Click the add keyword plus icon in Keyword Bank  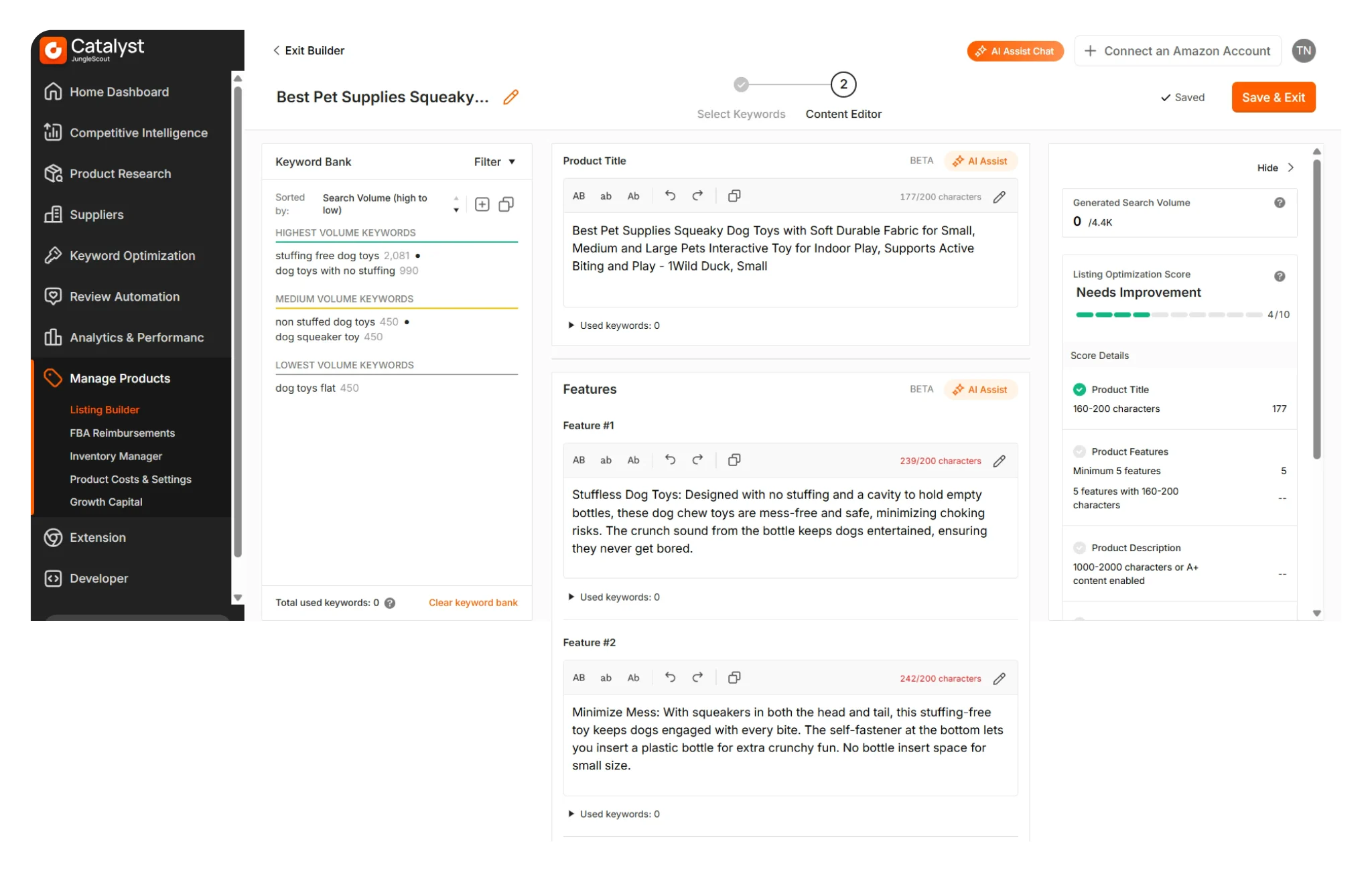click(x=482, y=204)
